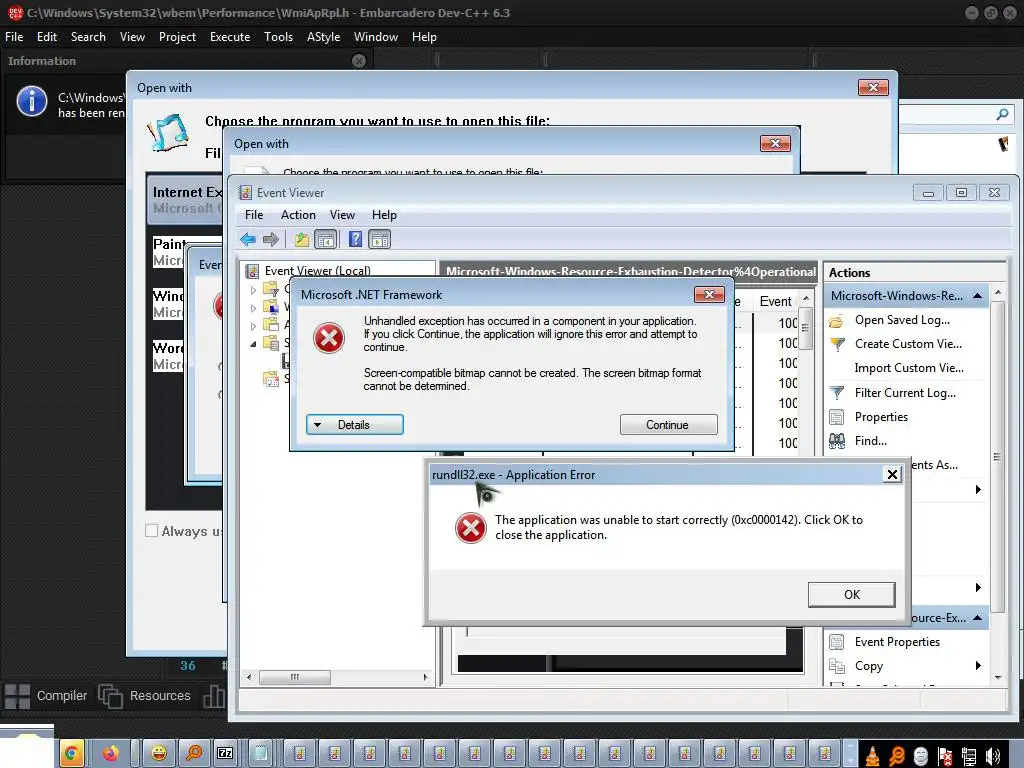Viewport: 1024px width, 768px height.
Task: Open Properties action in Actions pane
Action: (881, 417)
